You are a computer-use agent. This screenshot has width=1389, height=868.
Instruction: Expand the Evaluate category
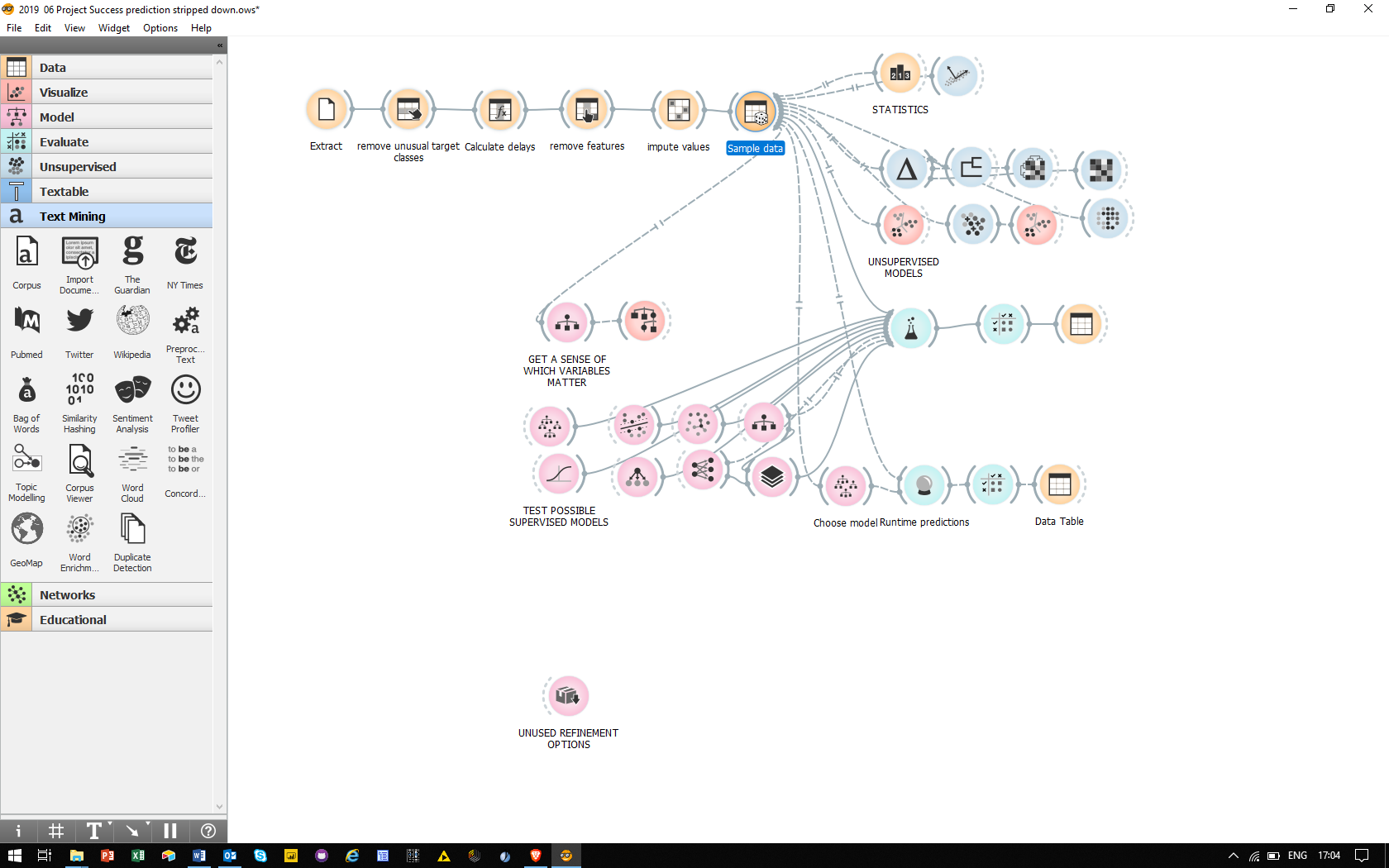(107, 142)
